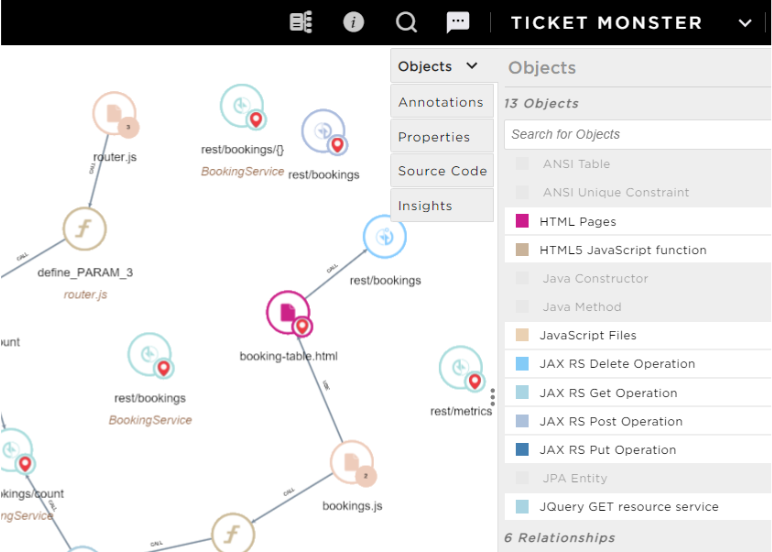Select the rest/metrics node

(460, 367)
